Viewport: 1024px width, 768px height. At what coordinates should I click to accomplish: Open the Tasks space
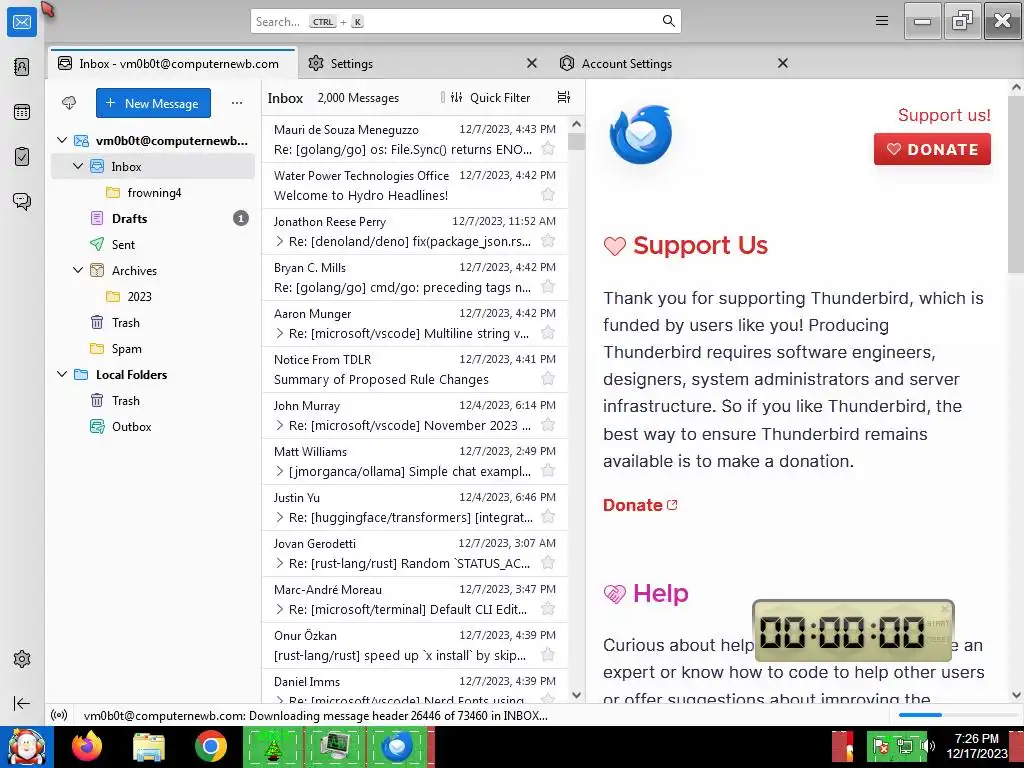coord(22,157)
